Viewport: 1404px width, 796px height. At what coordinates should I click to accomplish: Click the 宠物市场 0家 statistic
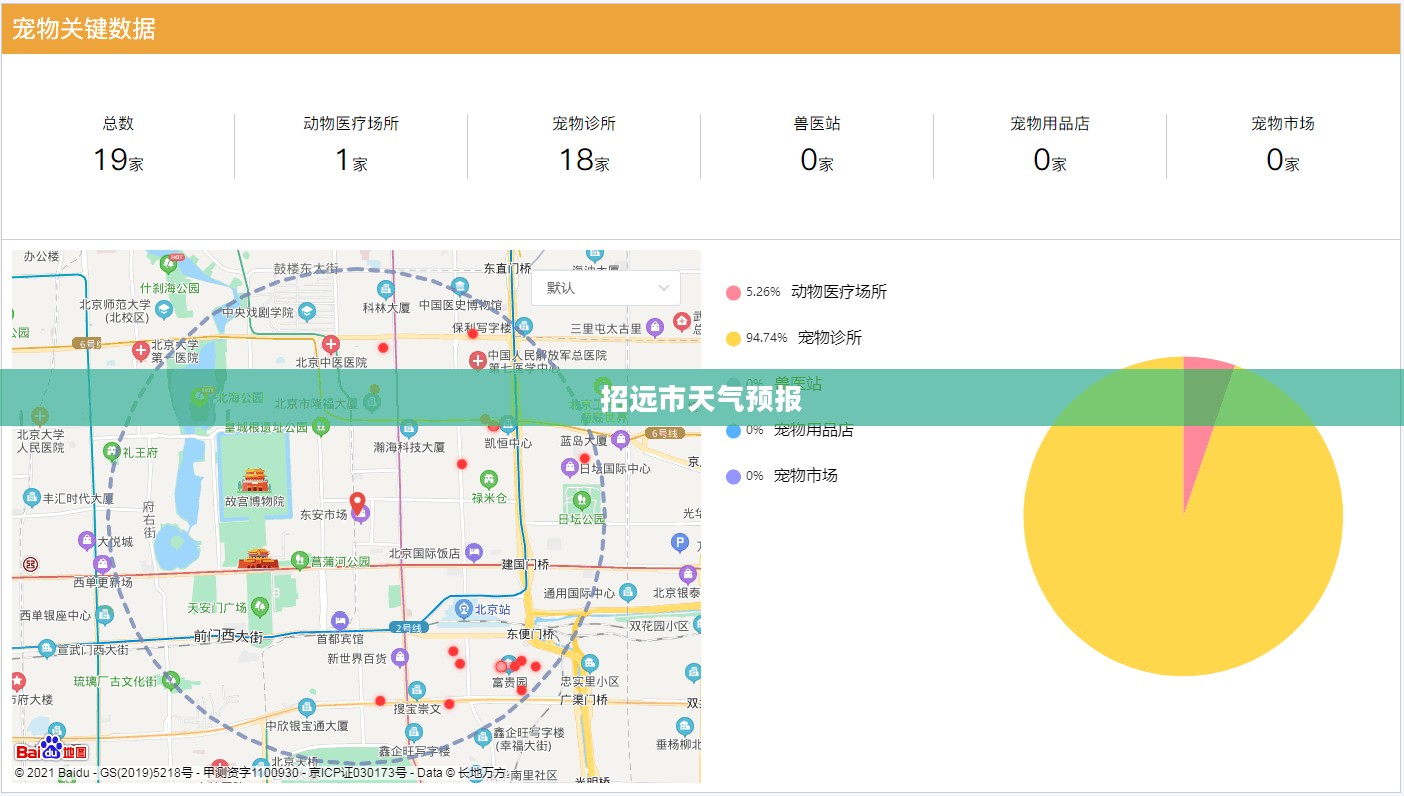click(x=1283, y=146)
